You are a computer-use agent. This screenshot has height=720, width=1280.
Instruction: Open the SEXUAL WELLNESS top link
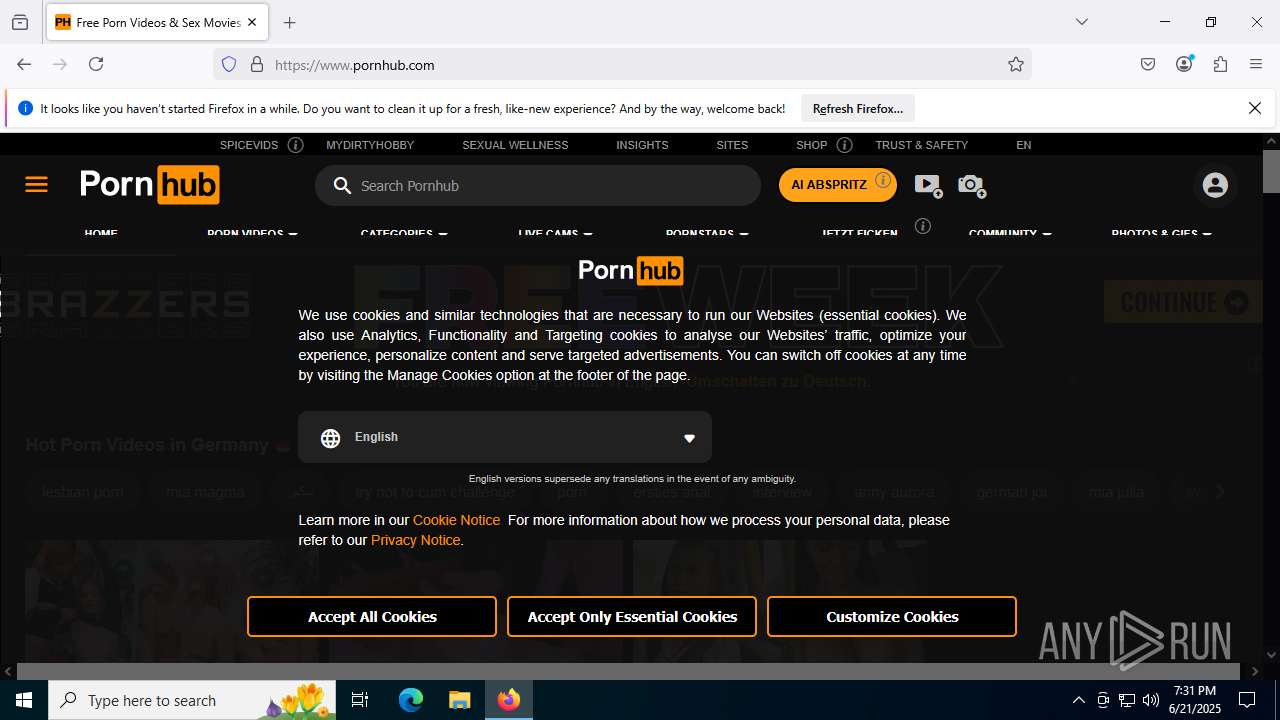[x=515, y=145]
